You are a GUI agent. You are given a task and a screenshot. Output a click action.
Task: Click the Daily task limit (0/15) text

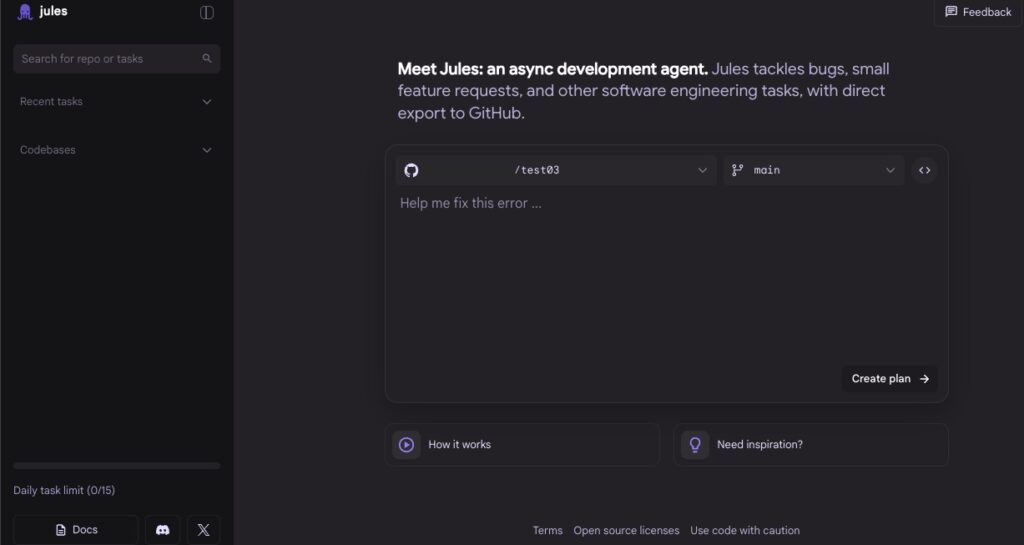pyautogui.click(x=64, y=490)
